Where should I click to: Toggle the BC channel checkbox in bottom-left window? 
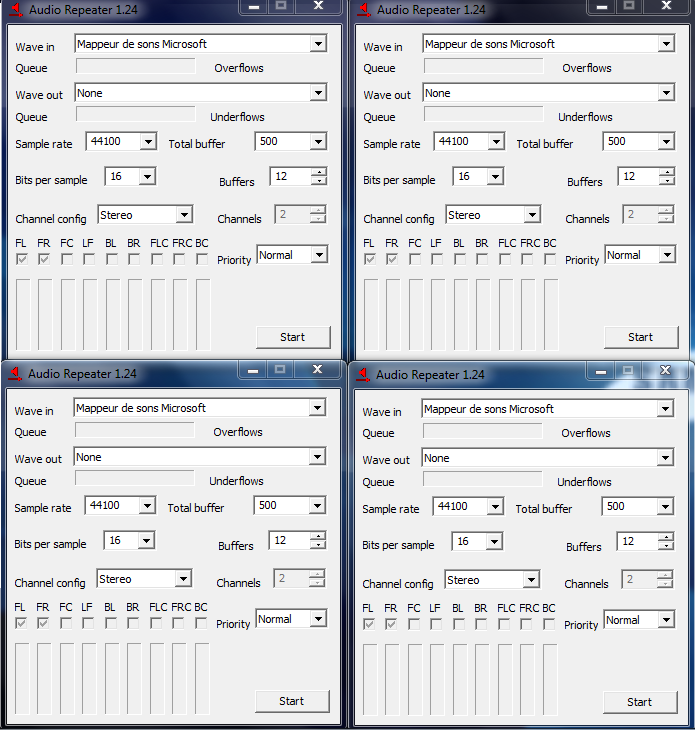tap(201, 623)
